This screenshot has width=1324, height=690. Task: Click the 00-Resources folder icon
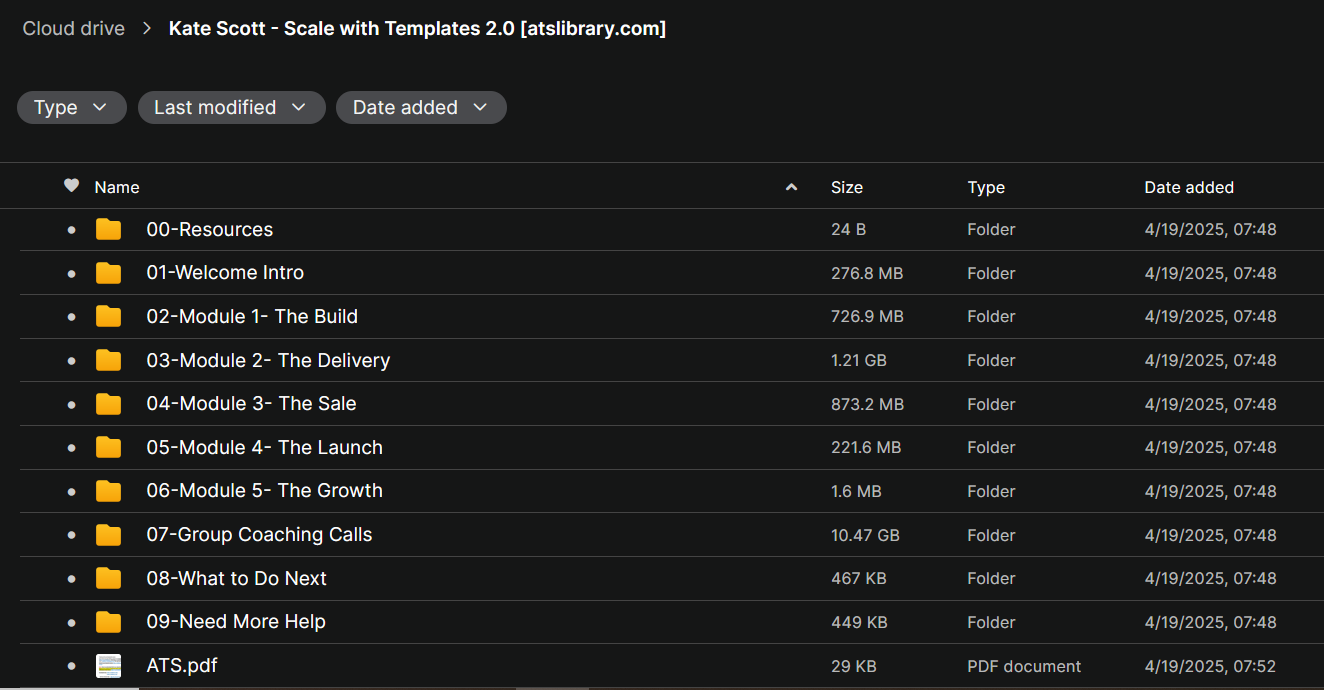pyautogui.click(x=108, y=230)
